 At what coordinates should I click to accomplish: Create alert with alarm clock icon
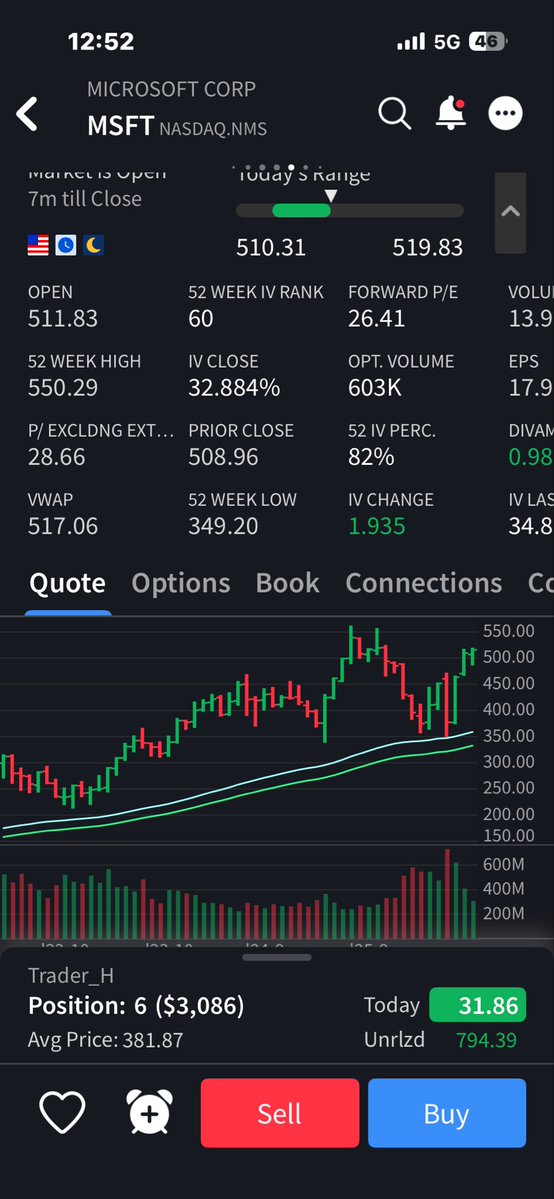click(149, 1112)
